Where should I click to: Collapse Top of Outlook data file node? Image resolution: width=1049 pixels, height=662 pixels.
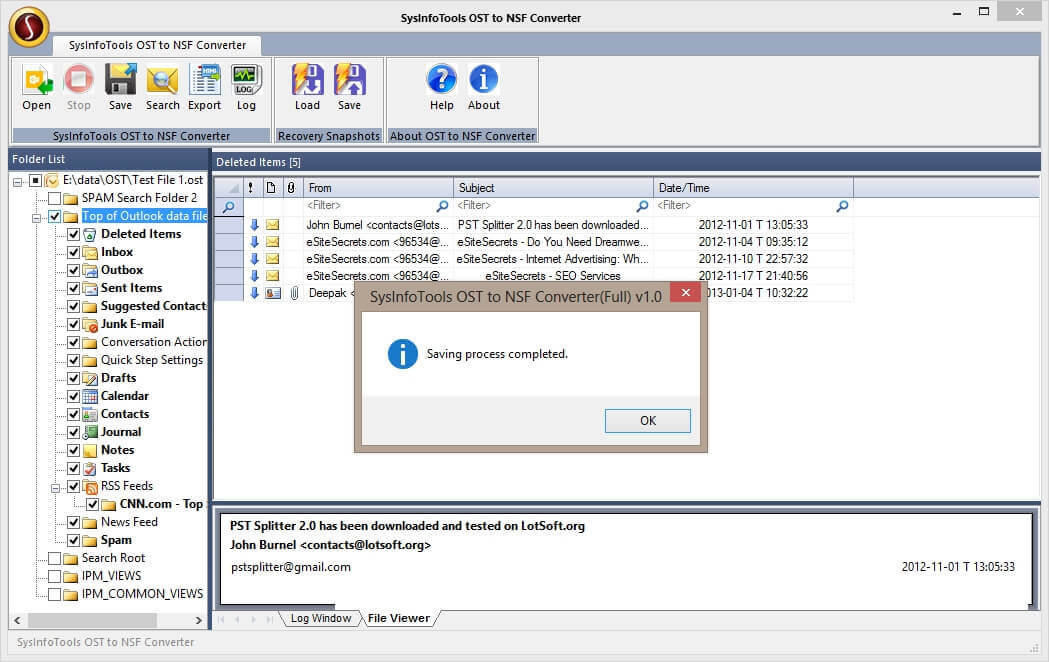coord(36,217)
